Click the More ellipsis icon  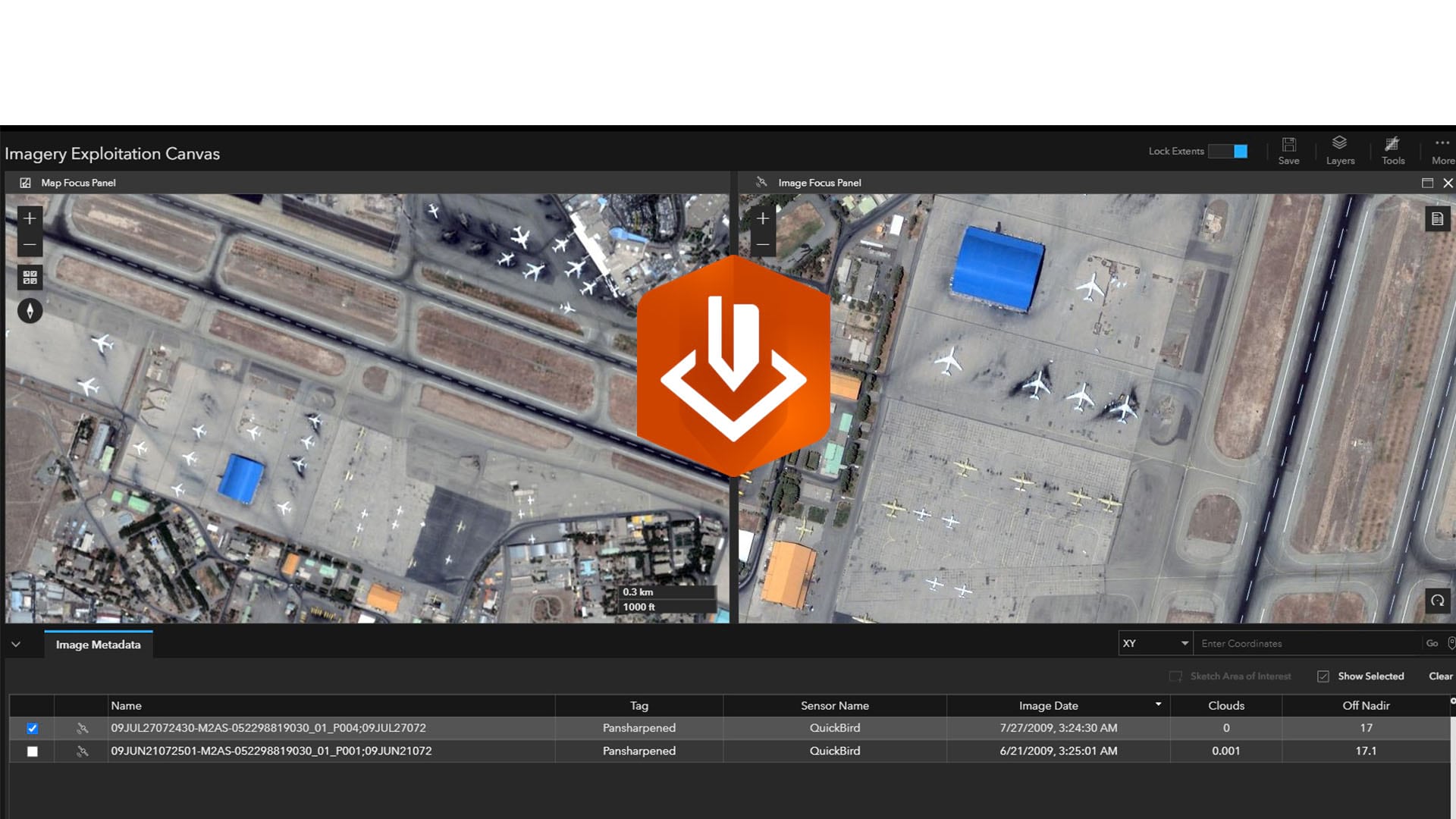tap(1441, 144)
